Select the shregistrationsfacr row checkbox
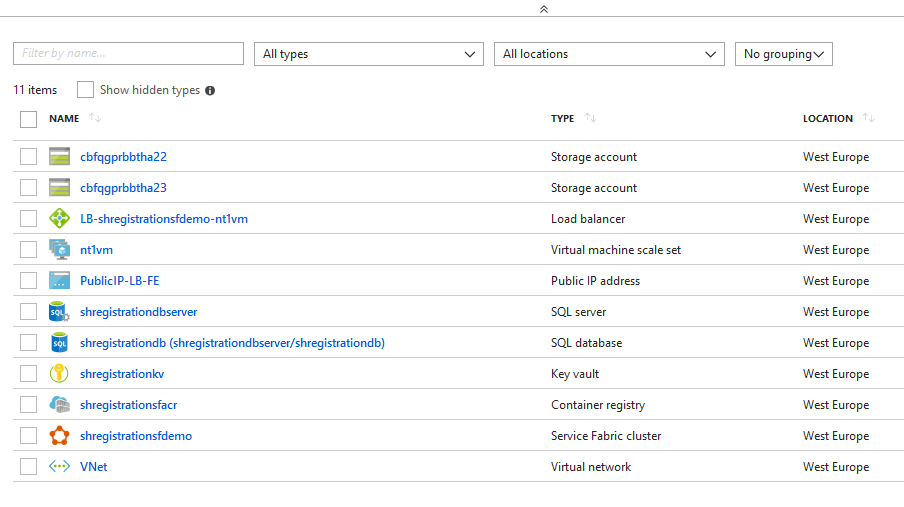The height and width of the screenshot is (507, 904). (x=28, y=404)
